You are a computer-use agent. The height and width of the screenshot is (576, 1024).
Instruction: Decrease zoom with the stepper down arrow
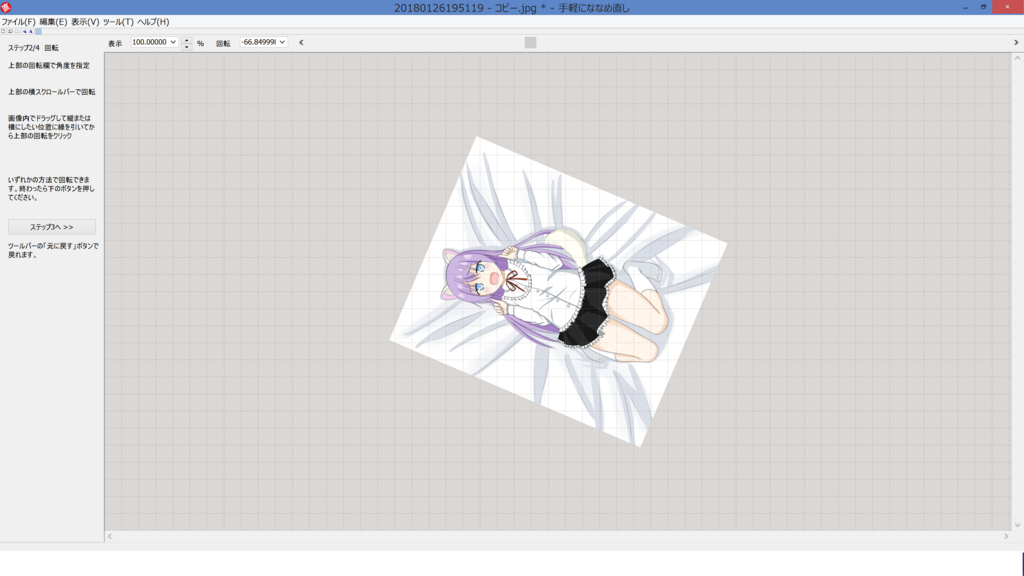[x=187, y=46]
